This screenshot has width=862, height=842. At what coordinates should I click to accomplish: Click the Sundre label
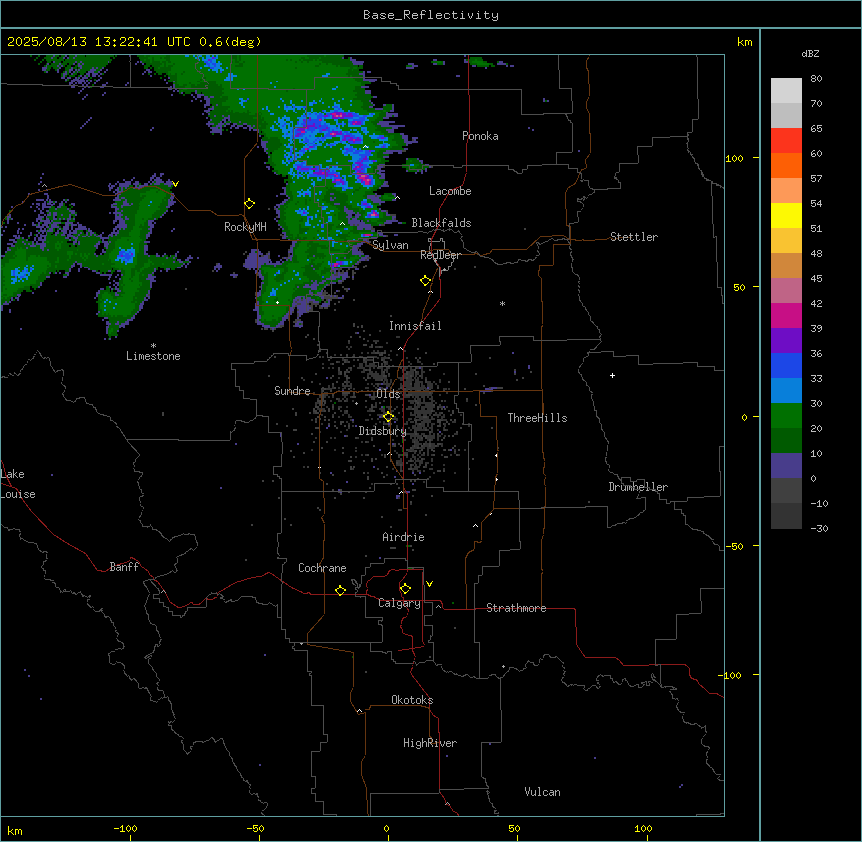[292, 391]
